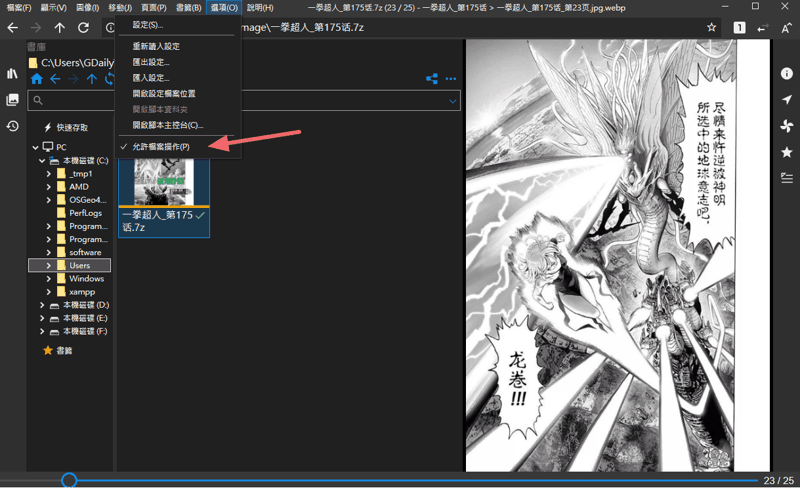The width and height of the screenshot is (800, 490).
Task: Click the manga page image in viewer
Action: click(617, 255)
